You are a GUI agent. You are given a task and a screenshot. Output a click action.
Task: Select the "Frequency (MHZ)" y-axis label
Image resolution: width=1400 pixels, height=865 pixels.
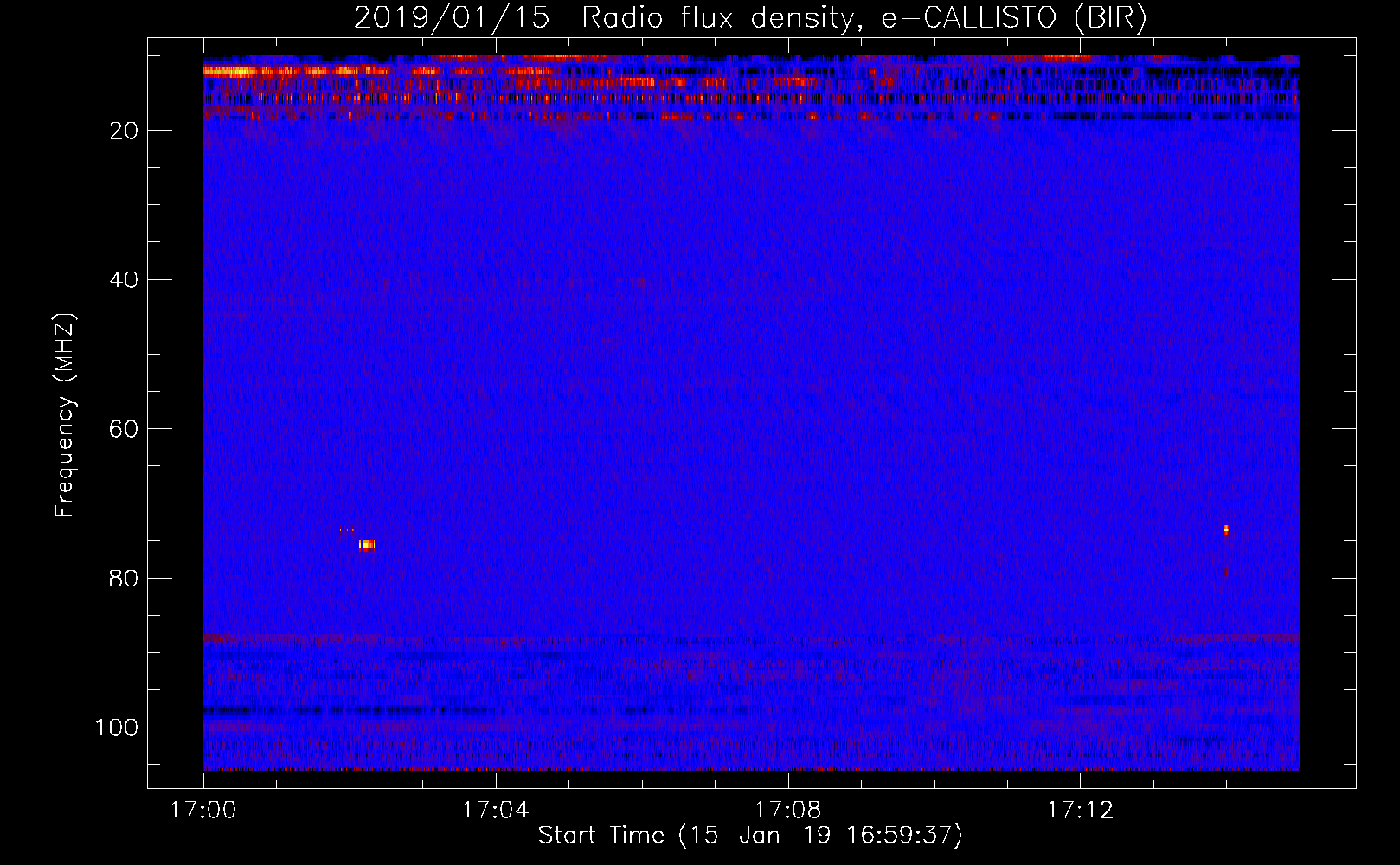[x=65, y=415]
